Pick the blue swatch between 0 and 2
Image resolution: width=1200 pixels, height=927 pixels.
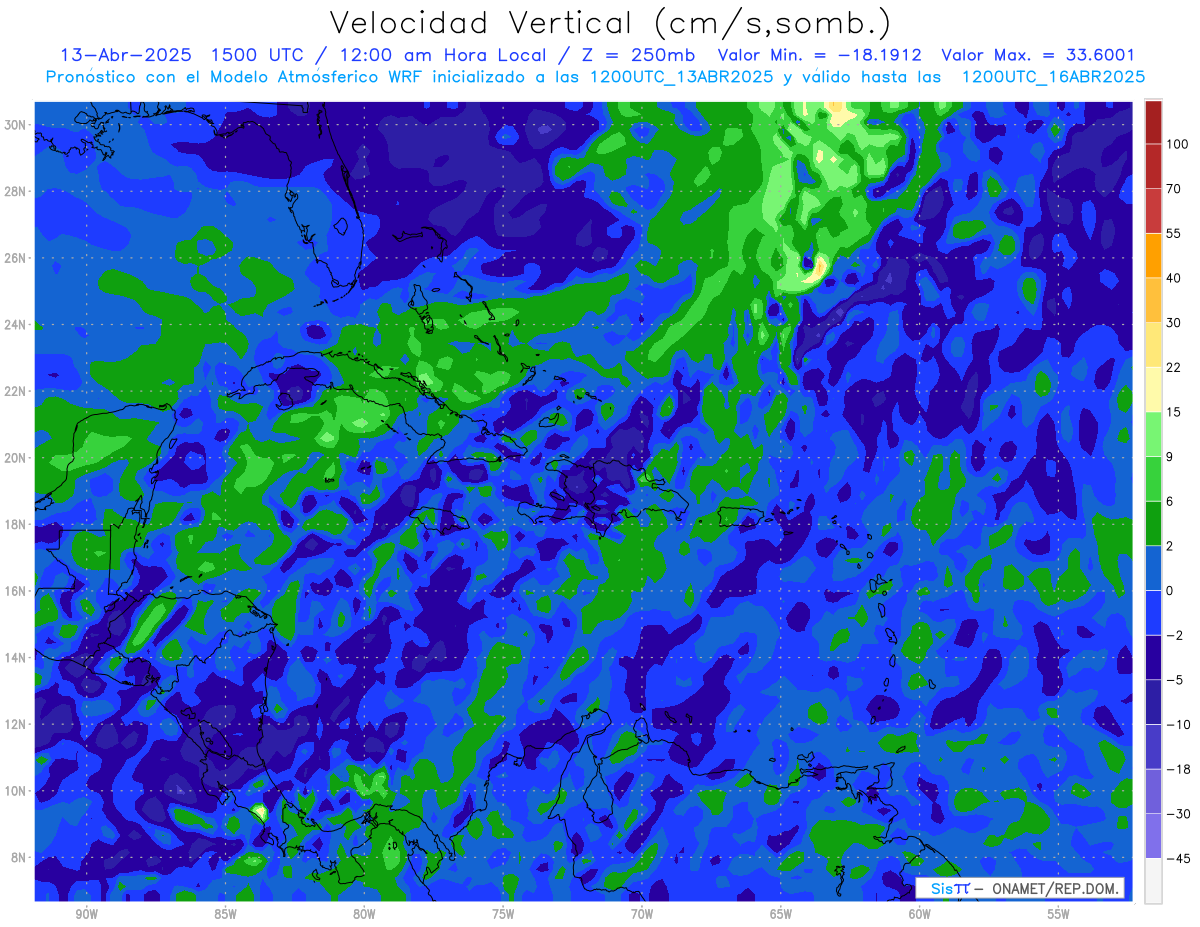point(1153,568)
